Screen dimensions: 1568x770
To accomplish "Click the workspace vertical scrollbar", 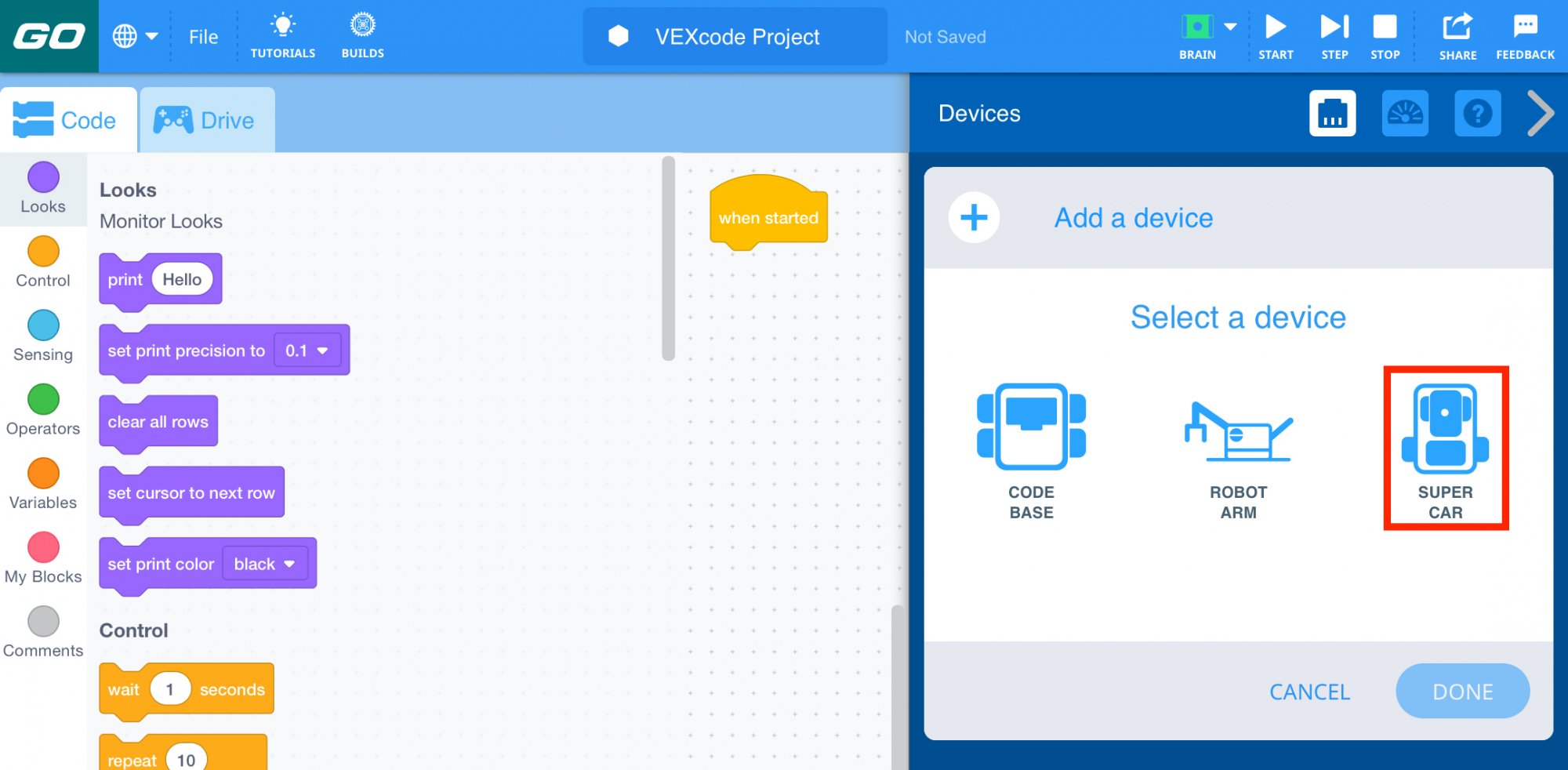I will [x=898, y=686].
